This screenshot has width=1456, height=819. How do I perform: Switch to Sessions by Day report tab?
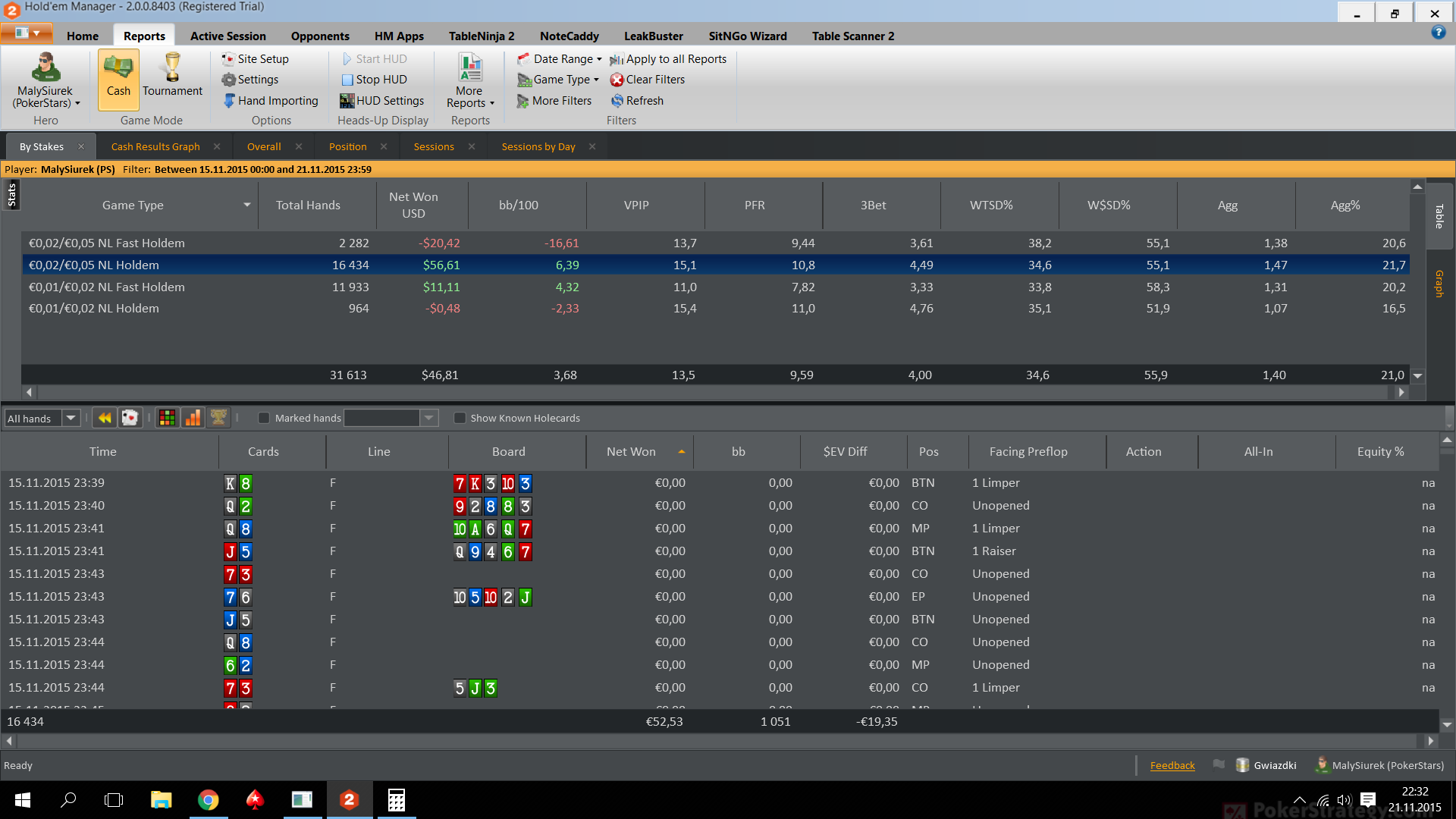point(538,146)
